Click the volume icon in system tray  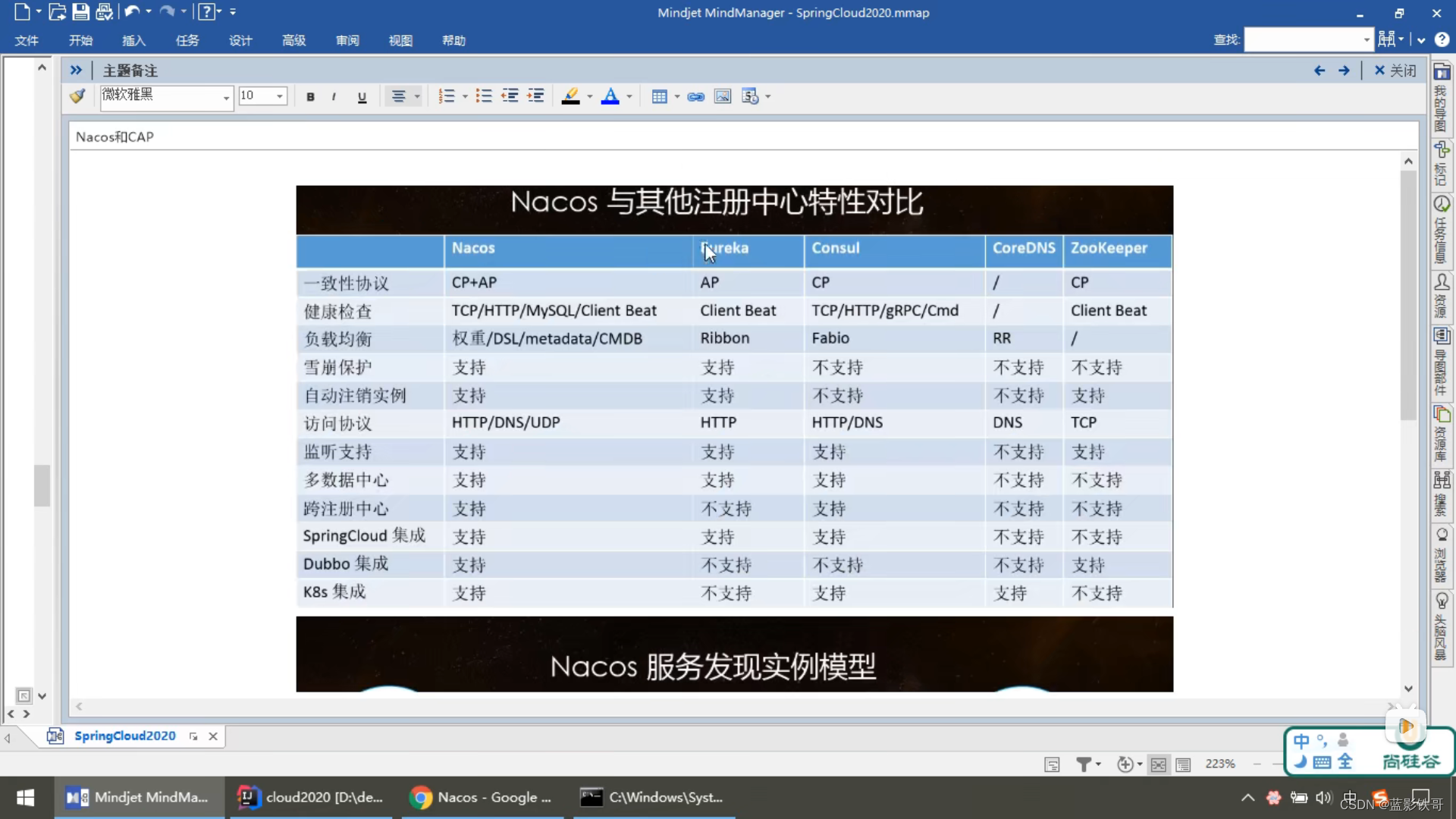pos(1324,797)
